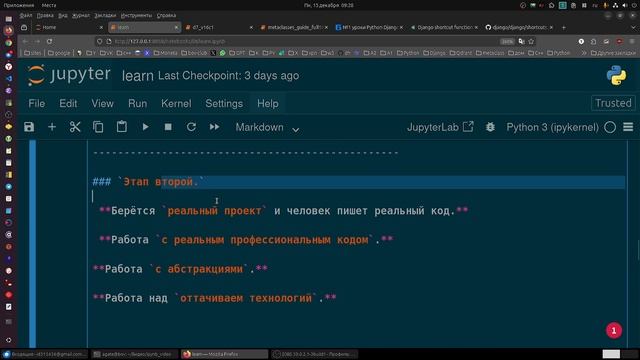Switch to the metaclasses_guide browser tab
The height and width of the screenshot is (360, 640).
[294, 27]
